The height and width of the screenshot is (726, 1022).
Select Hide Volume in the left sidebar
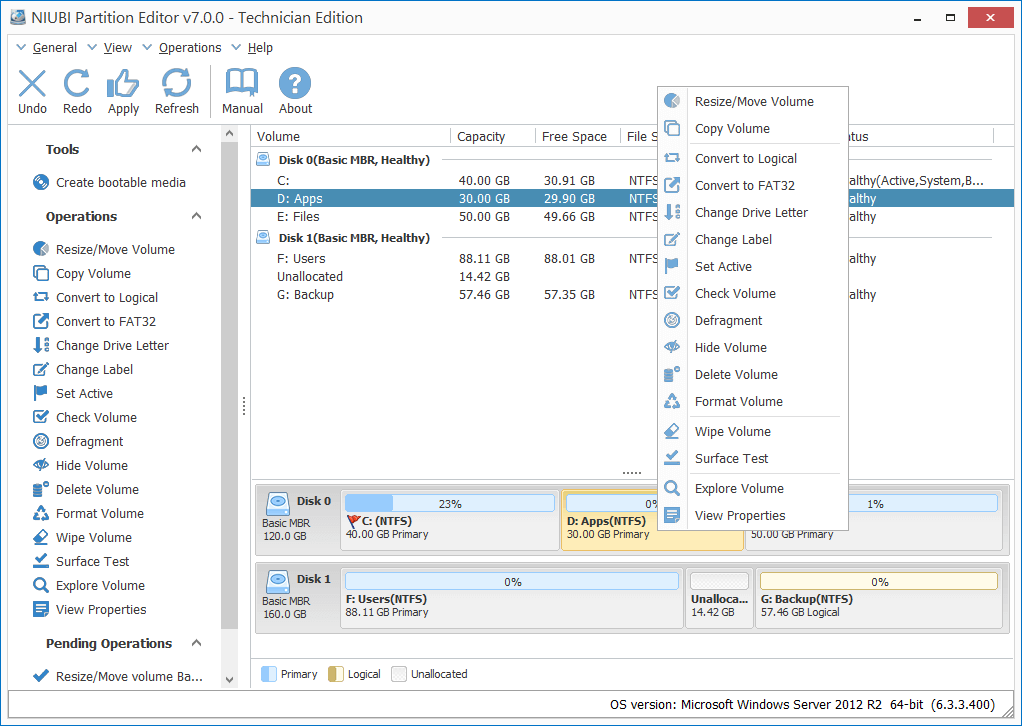point(80,465)
